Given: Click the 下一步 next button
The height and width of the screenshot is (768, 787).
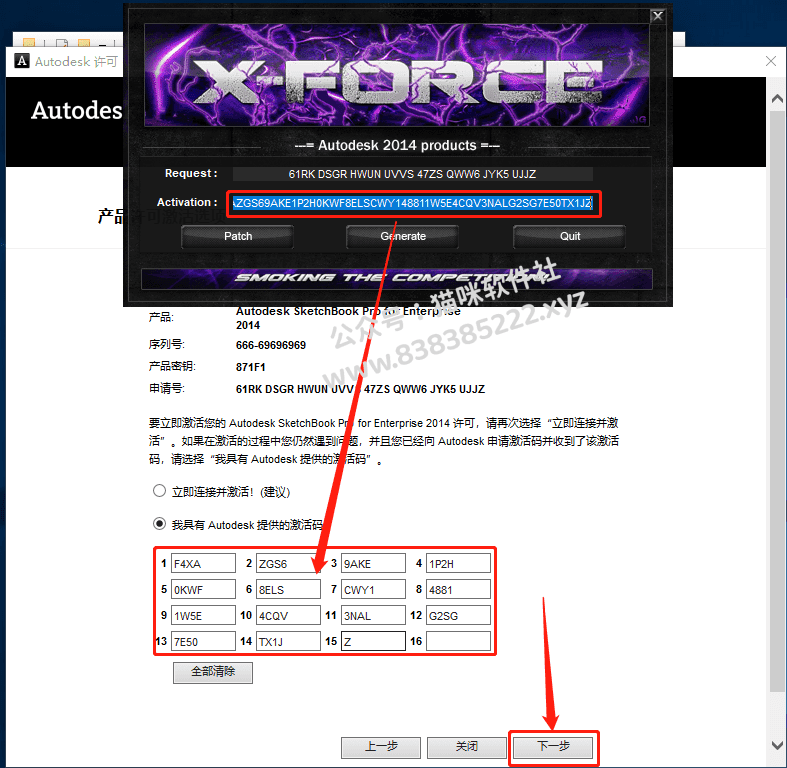Looking at the screenshot, I should [553, 747].
